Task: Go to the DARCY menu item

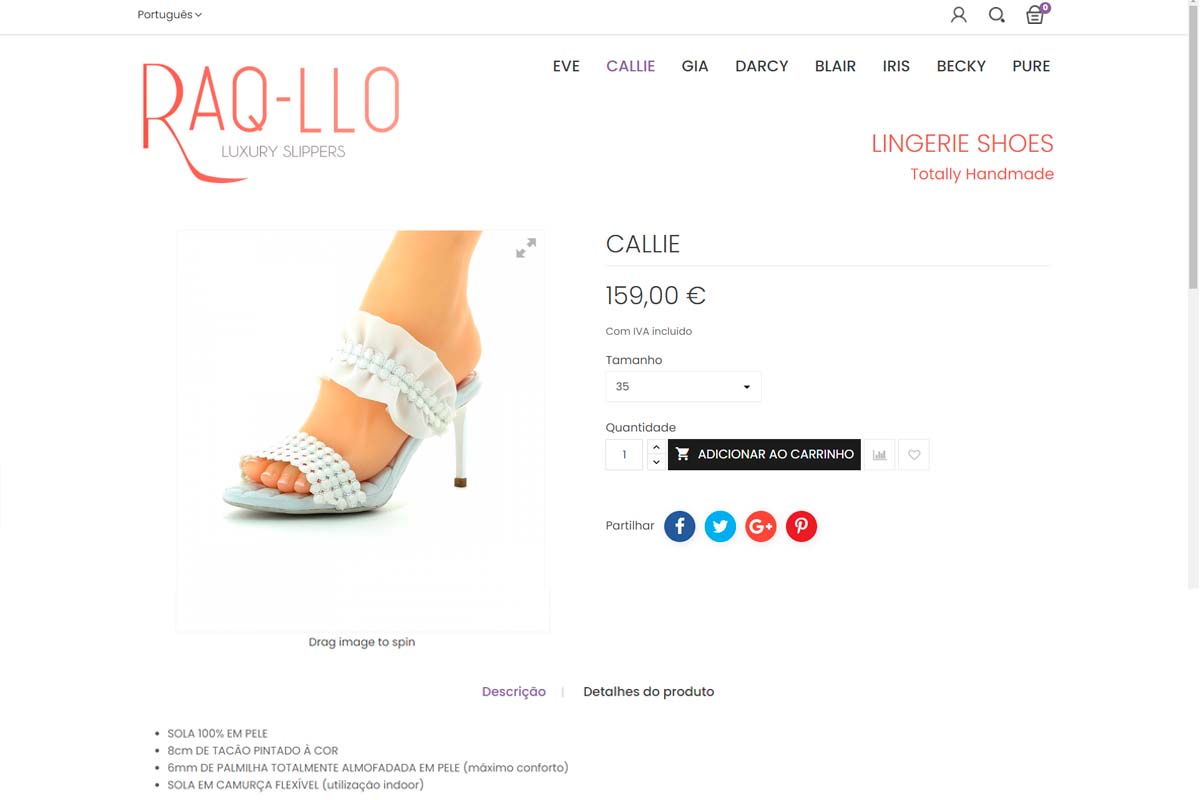Action: tap(762, 66)
